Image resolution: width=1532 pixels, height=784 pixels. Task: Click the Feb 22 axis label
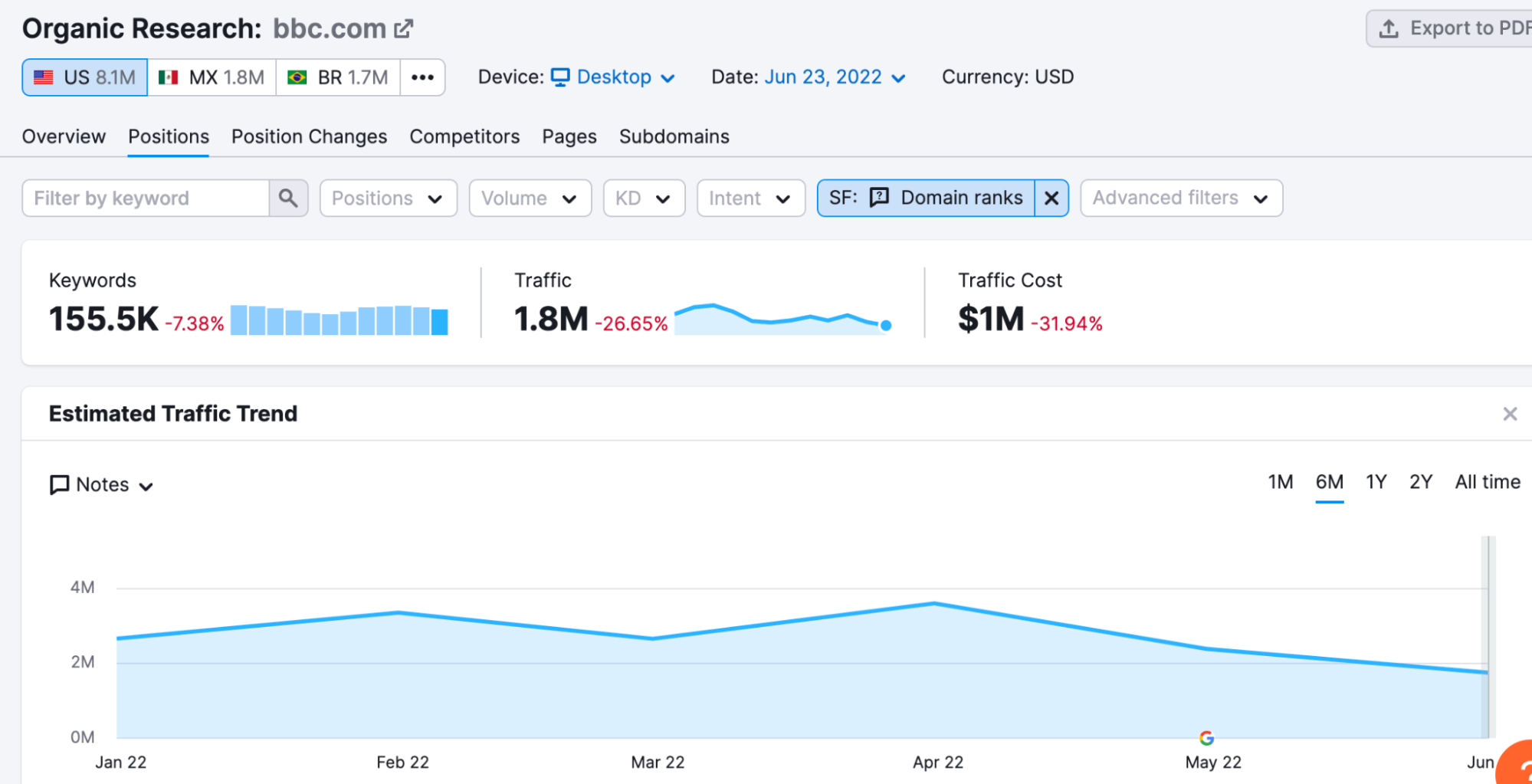click(402, 763)
